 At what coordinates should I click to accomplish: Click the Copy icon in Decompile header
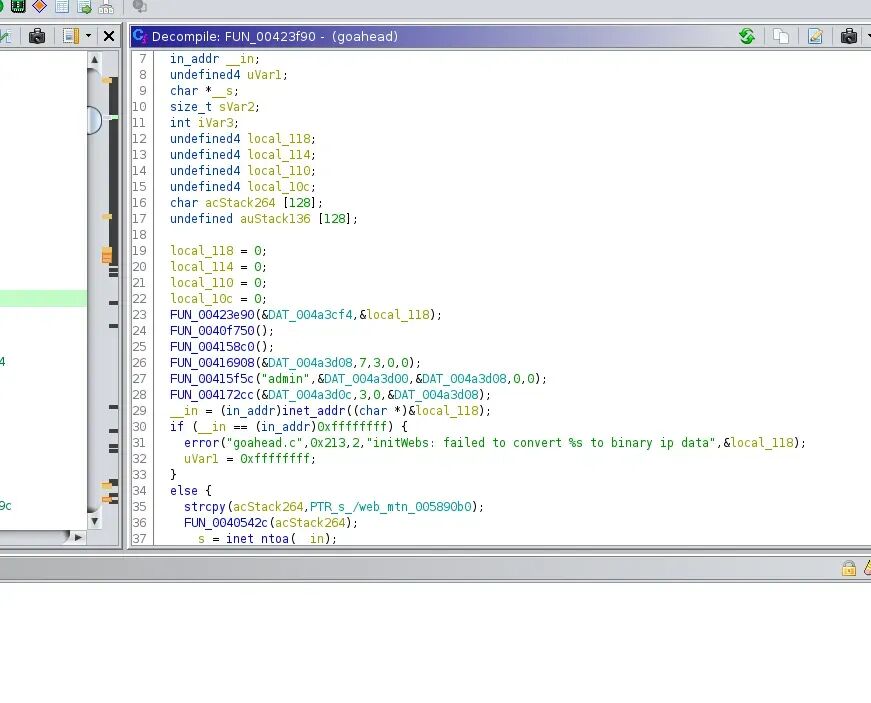pos(781,37)
